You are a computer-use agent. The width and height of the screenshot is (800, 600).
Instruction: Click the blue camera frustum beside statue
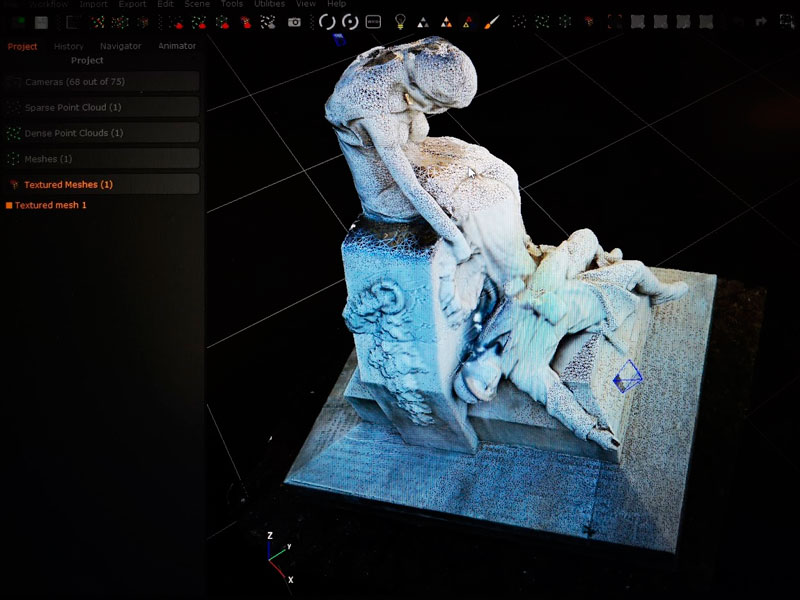click(626, 376)
